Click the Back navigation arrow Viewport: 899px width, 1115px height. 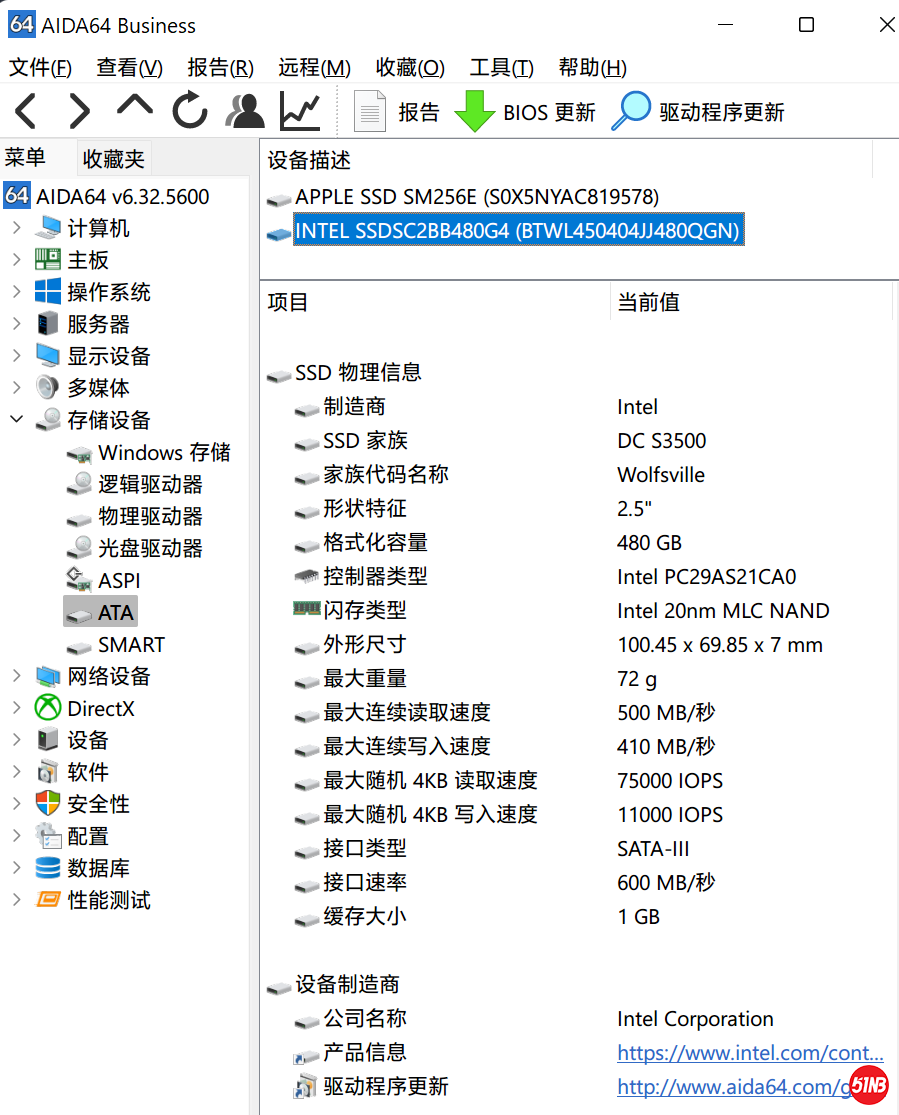pyautogui.click(x=26, y=111)
